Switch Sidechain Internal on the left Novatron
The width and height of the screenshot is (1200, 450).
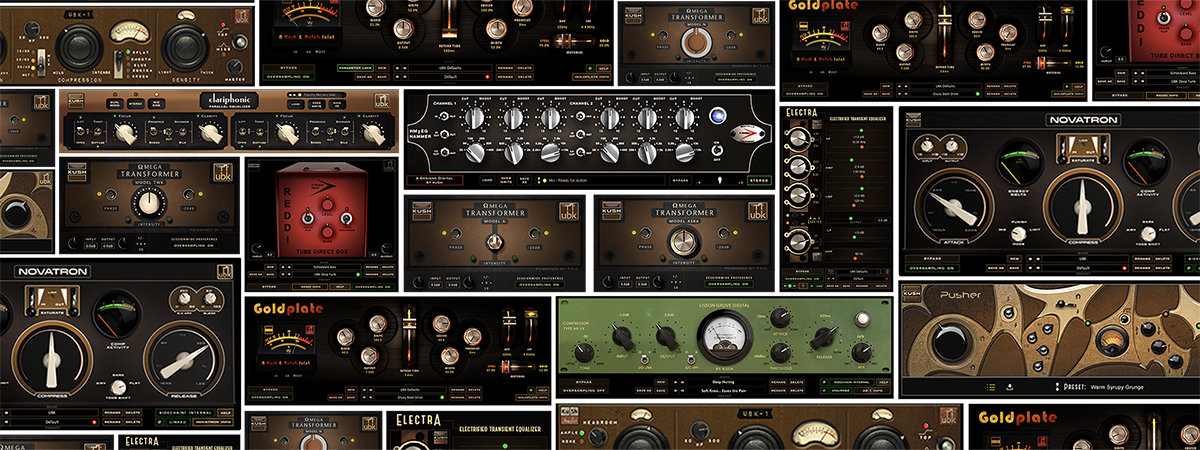point(184,412)
